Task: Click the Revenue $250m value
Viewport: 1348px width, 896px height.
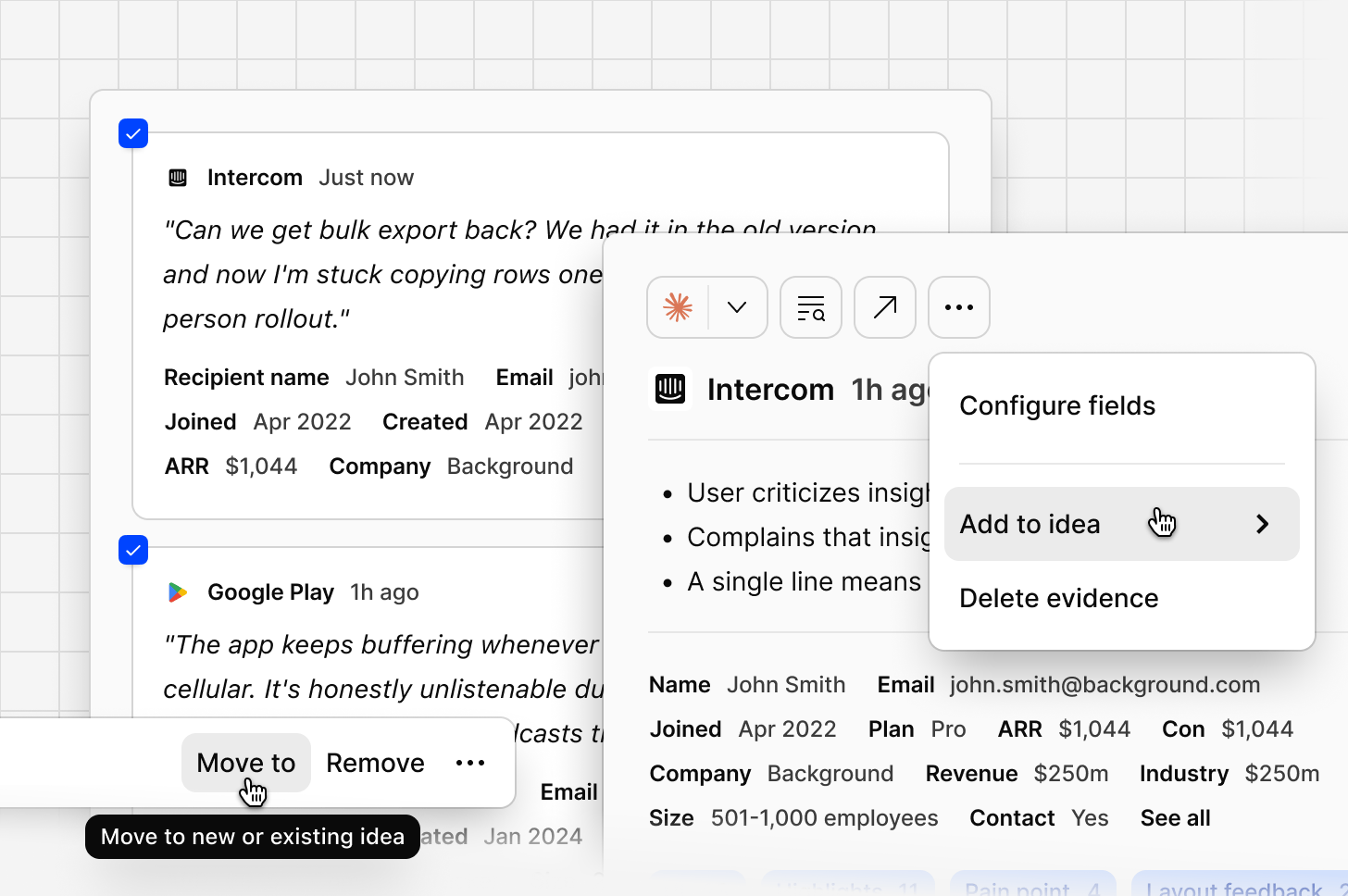Action: (1070, 774)
